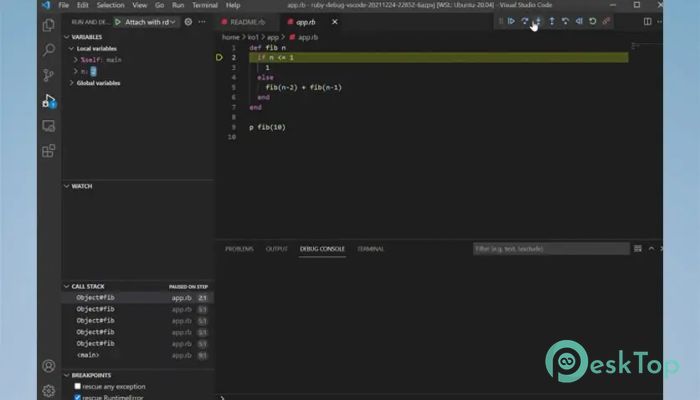Close the app.rb editor tab
The image size is (700, 400).
(x=335, y=22)
